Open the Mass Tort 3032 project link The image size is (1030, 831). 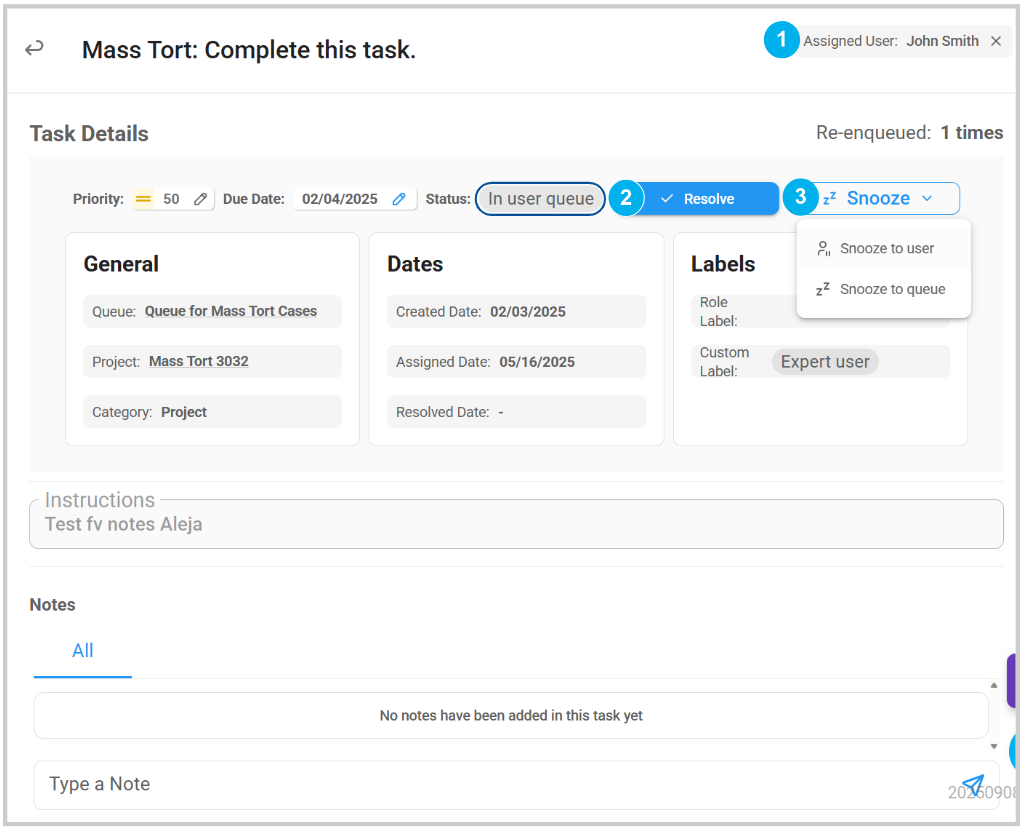click(x=198, y=361)
